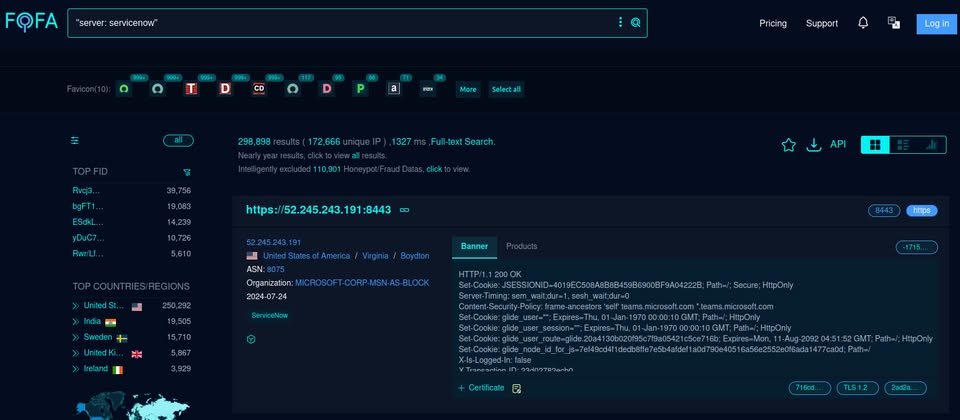Select the ring favicon with 117 badge
Viewport: 960px width, 420px height.
(293, 89)
